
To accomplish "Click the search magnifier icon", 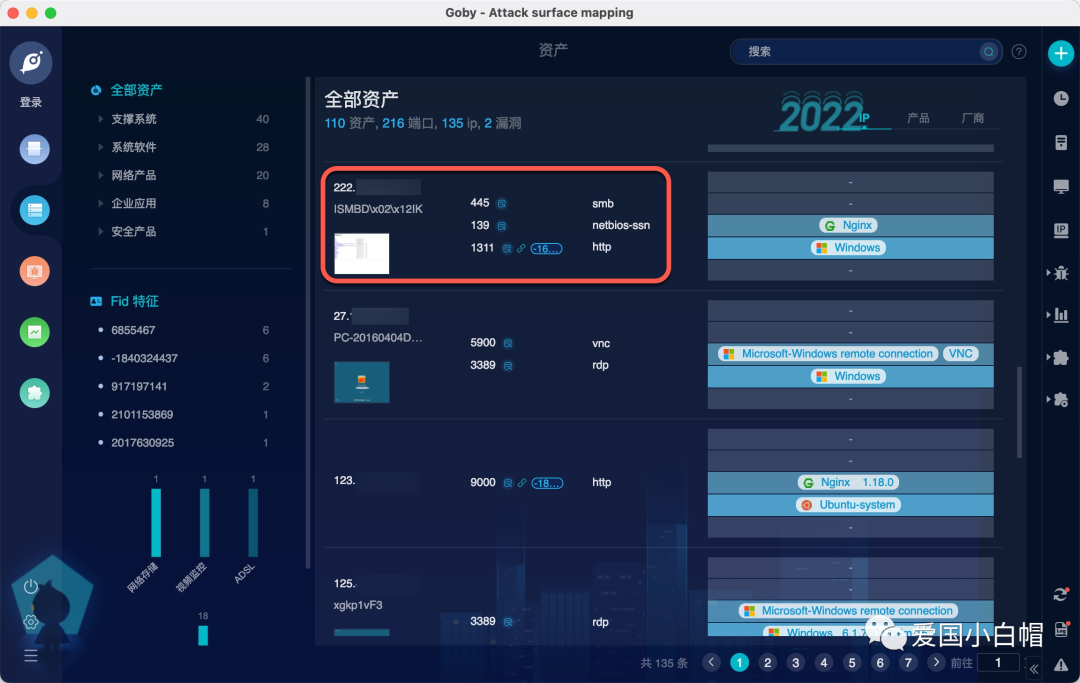I will [988, 52].
